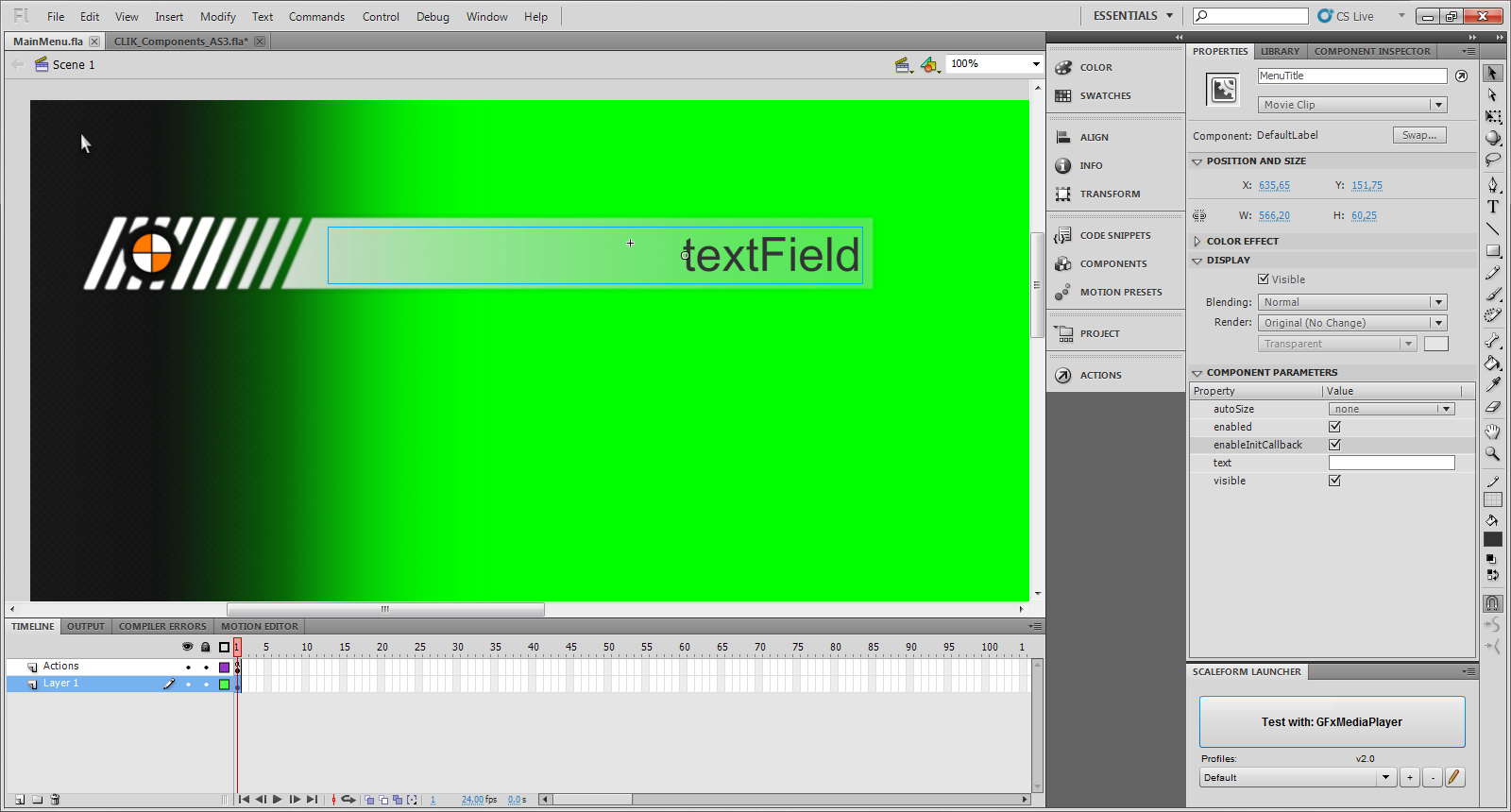Click the Swap... component button
This screenshot has width=1511, height=812.
click(1418, 136)
